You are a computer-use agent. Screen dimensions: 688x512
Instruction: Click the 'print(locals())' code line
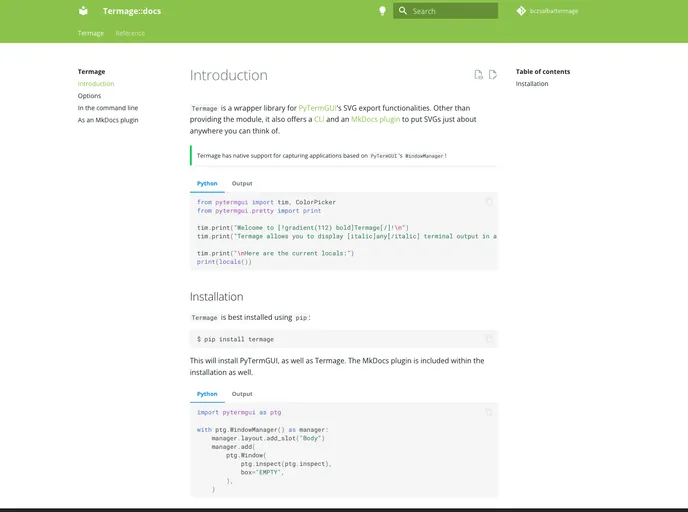(224, 262)
